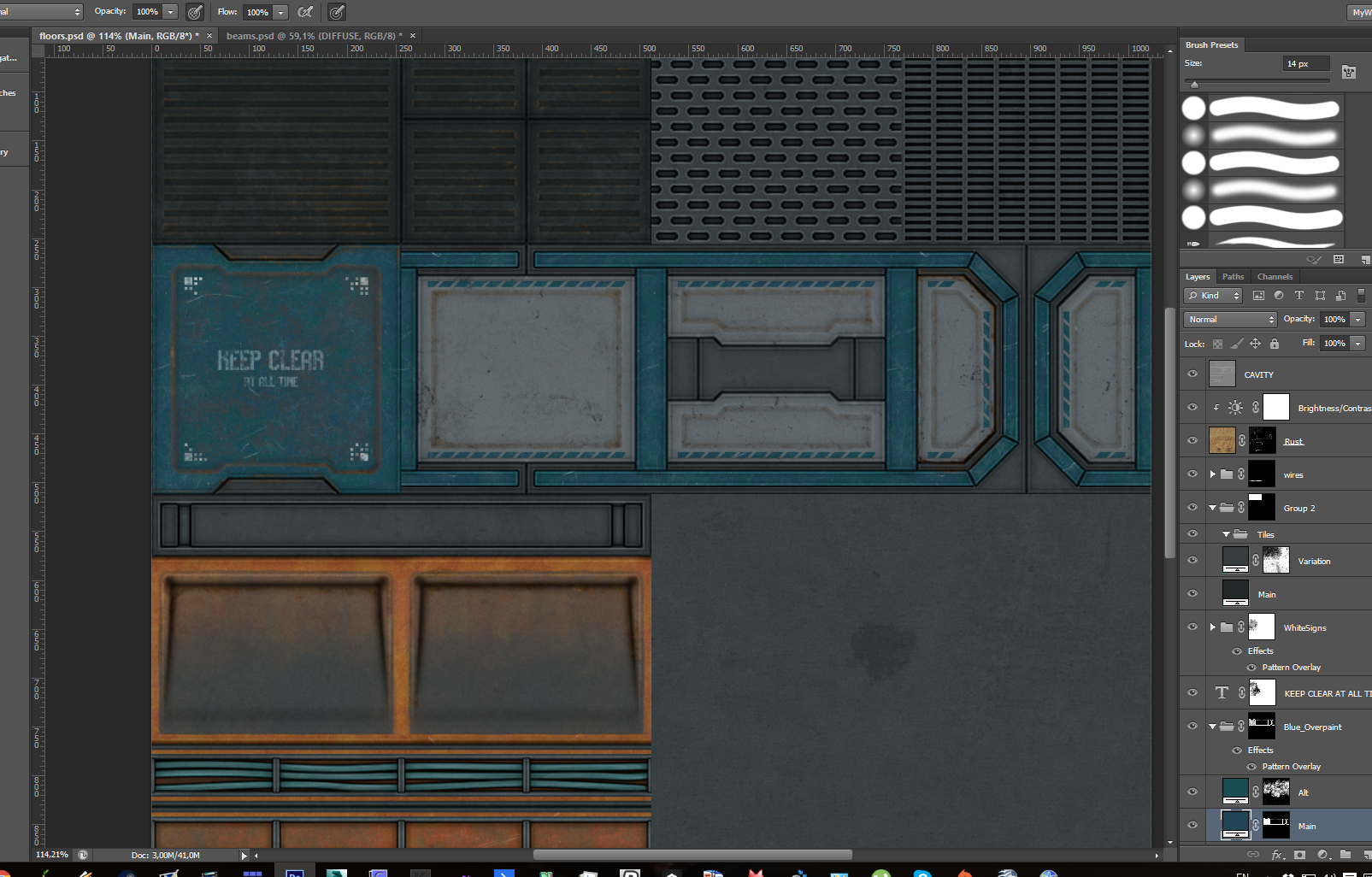Toggle live brush tip preview icon
This screenshot has height=877, width=1372.
[1314, 259]
